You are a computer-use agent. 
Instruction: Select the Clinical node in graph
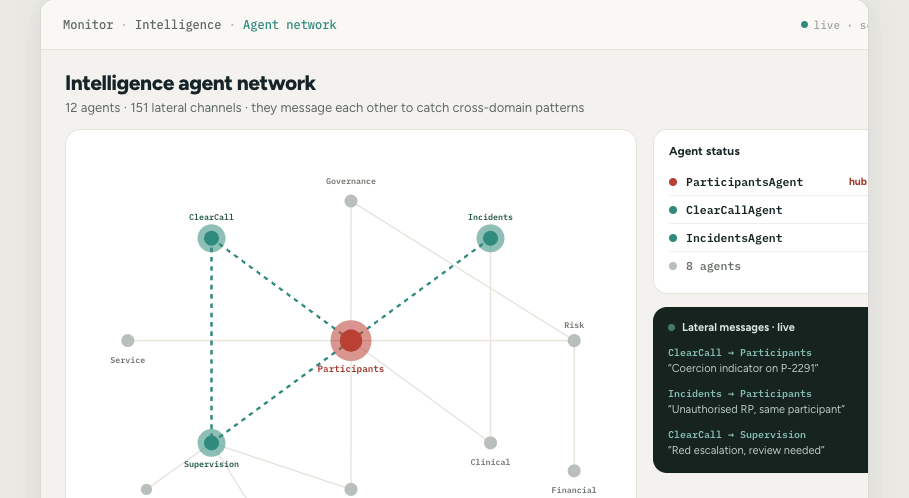click(490, 443)
